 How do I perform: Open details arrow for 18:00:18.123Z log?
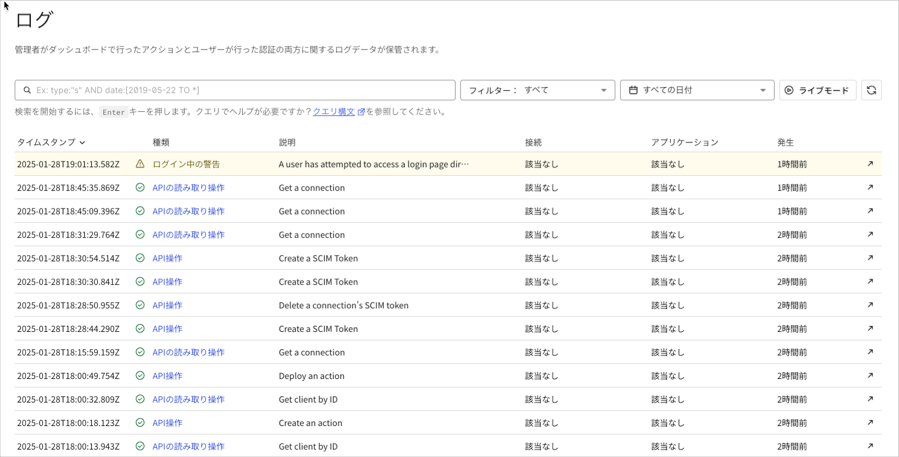(x=870, y=423)
